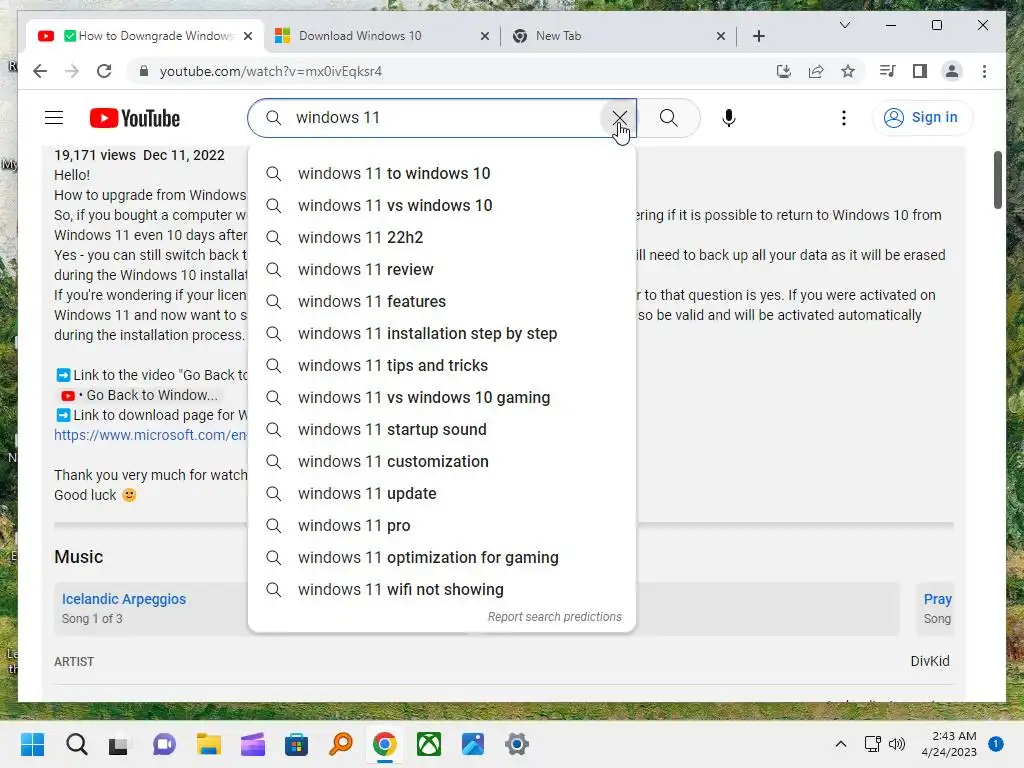
Task: Open taskbar Search
Action: [x=76, y=744]
